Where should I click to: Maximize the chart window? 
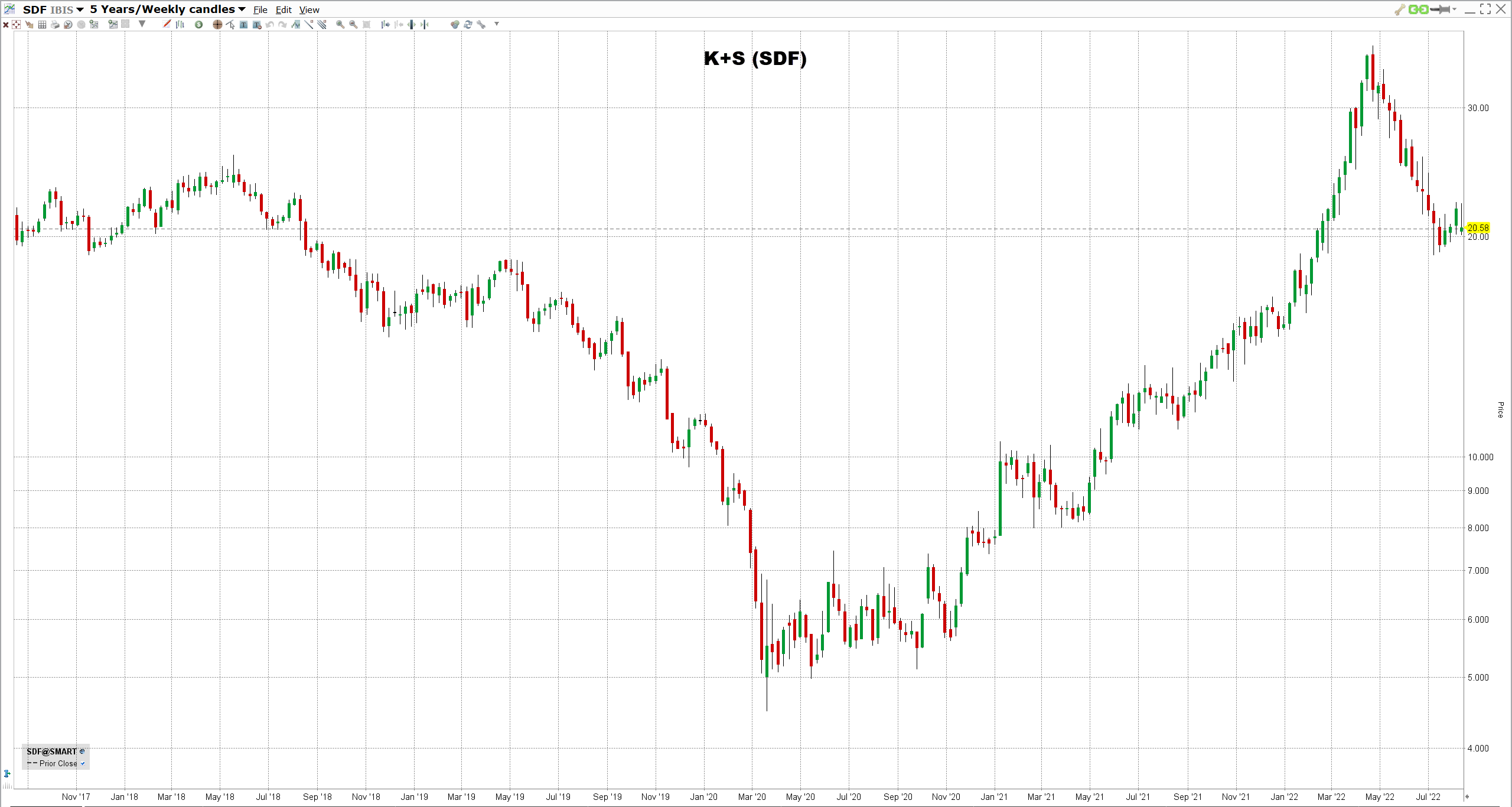1485,9
